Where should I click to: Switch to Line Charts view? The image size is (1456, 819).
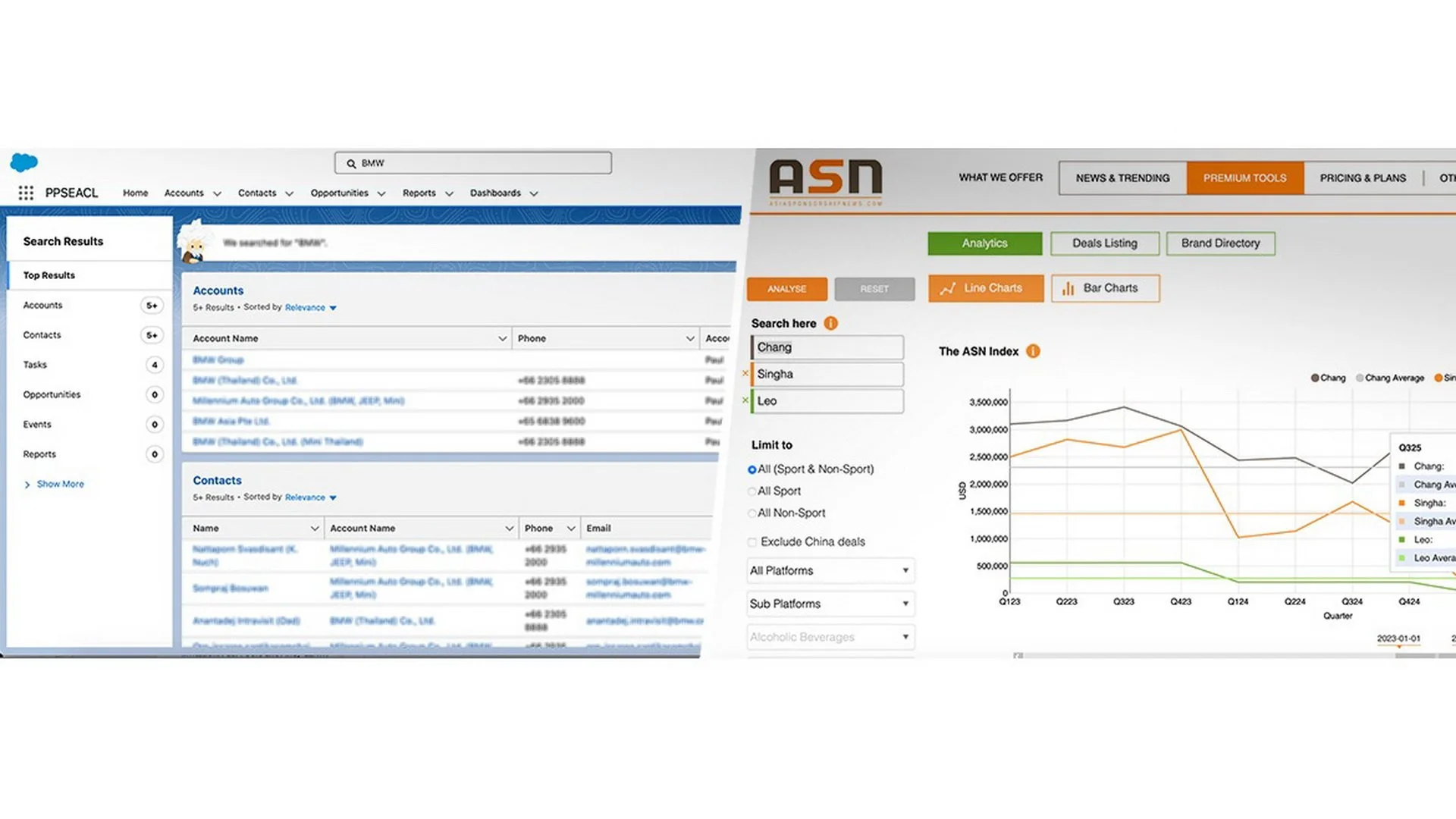tap(985, 288)
